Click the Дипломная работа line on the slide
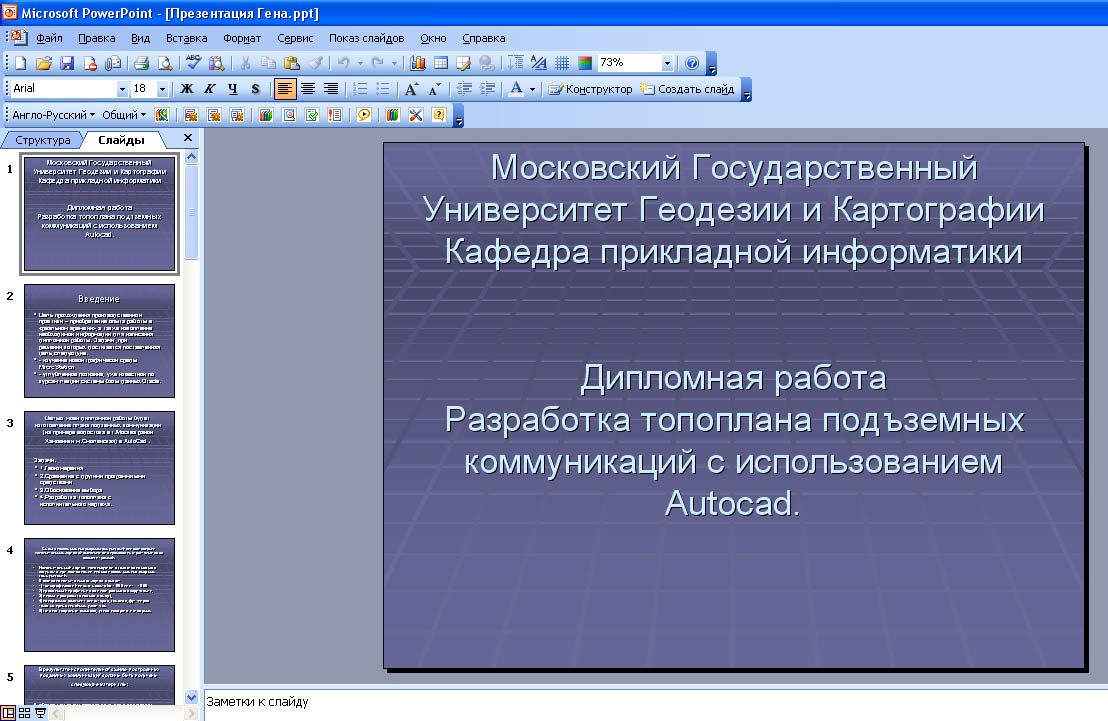Screen dimensions: 1108x721 tap(733, 378)
